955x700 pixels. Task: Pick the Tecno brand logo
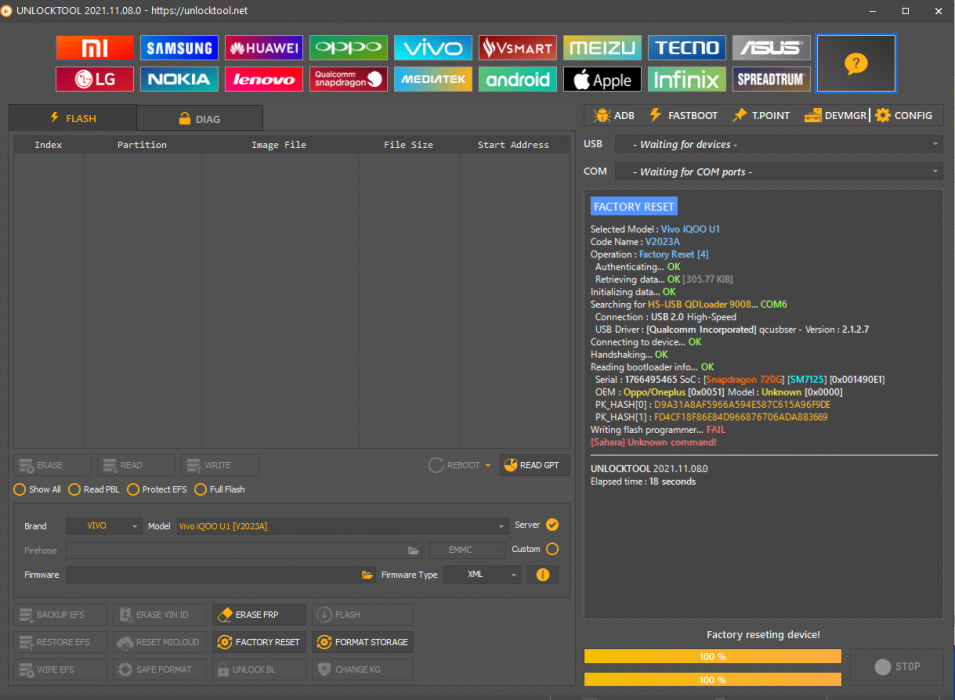(687, 48)
